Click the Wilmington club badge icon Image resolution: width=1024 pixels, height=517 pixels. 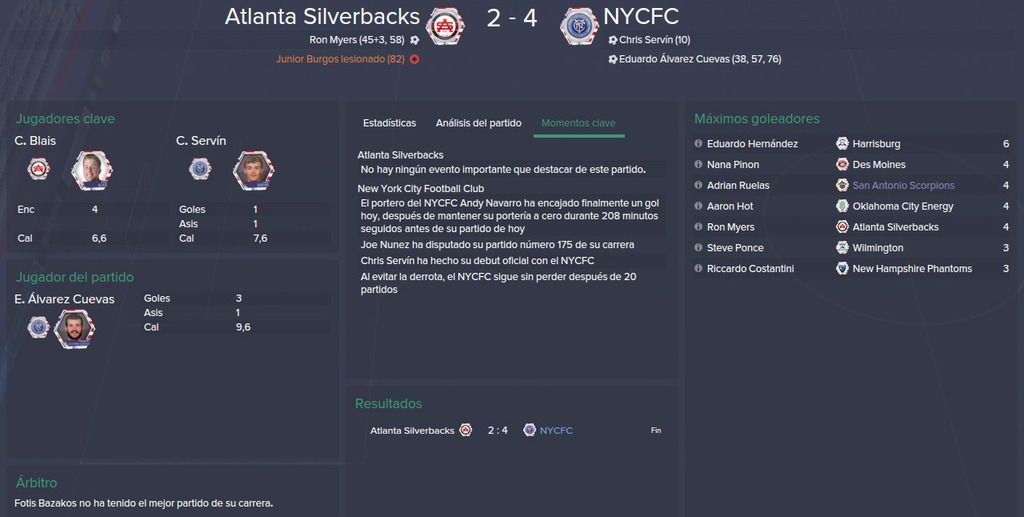842,248
